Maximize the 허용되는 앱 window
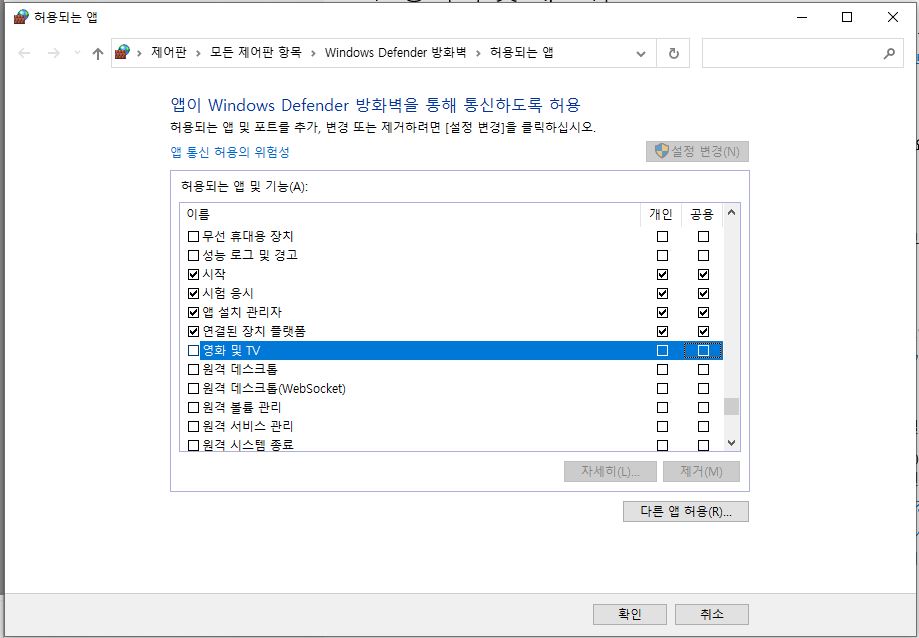This screenshot has width=919, height=638. click(x=847, y=18)
